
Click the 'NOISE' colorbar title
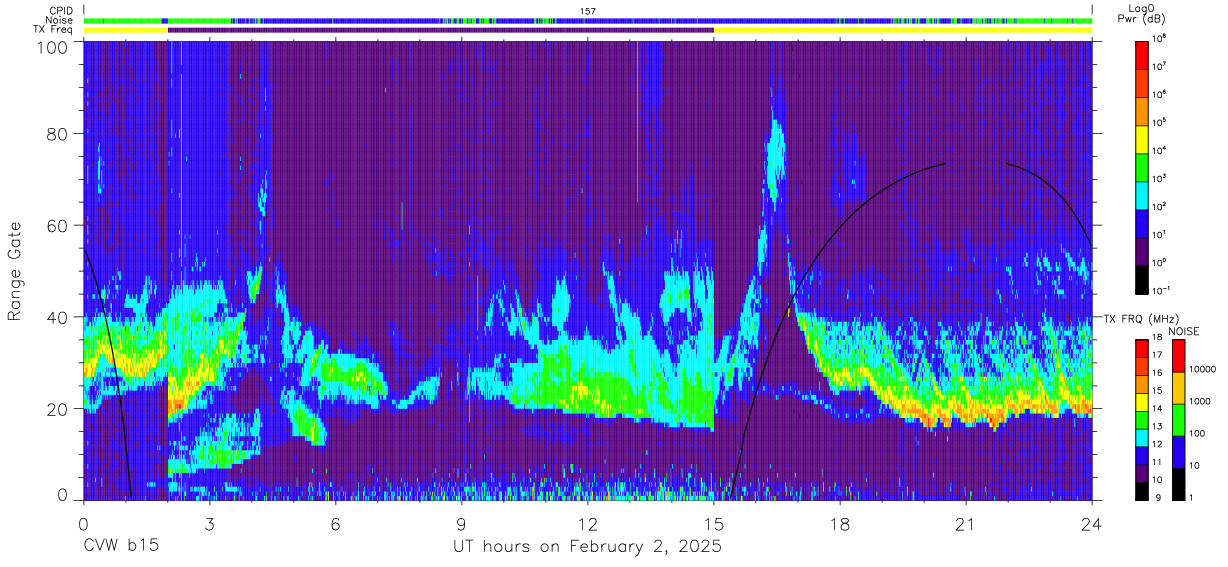click(1184, 331)
